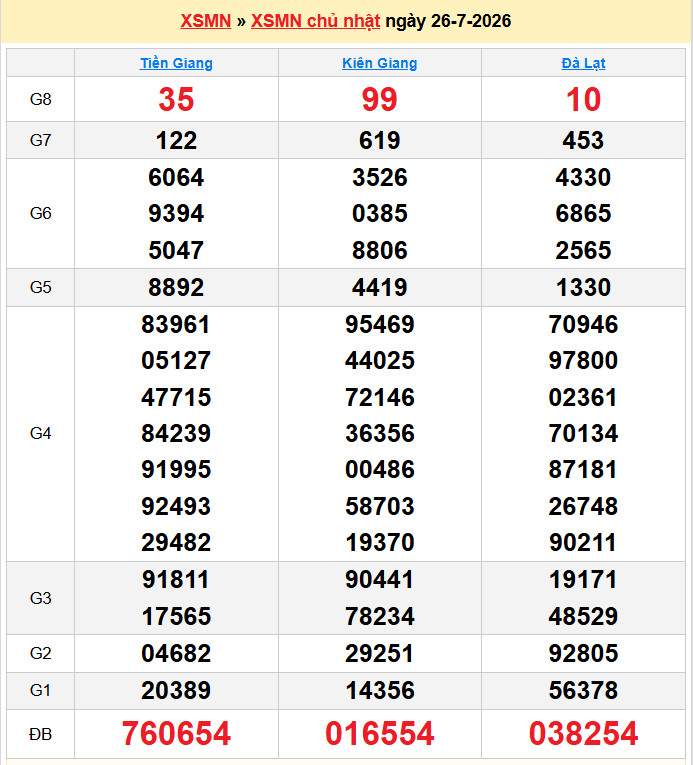Click the G3 number 91811
Image resolution: width=693 pixels, height=765 pixels.
[176, 580]
